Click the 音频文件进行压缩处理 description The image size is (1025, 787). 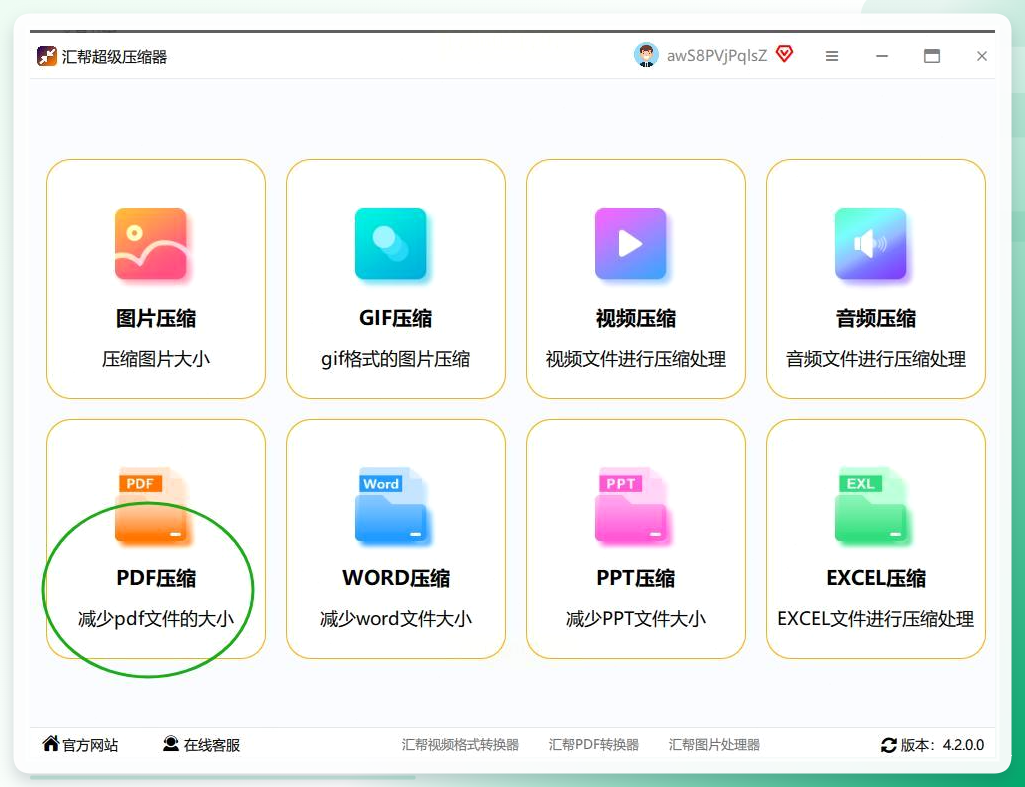pos(875,359)
